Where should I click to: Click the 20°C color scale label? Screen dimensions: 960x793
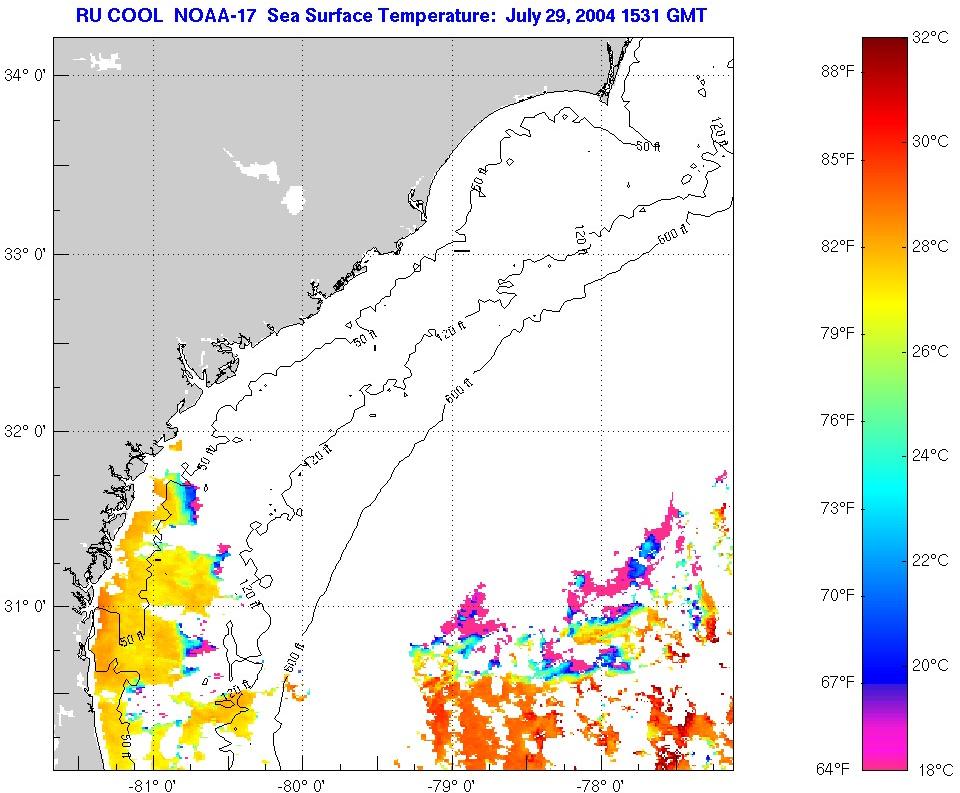coord(930,665)
